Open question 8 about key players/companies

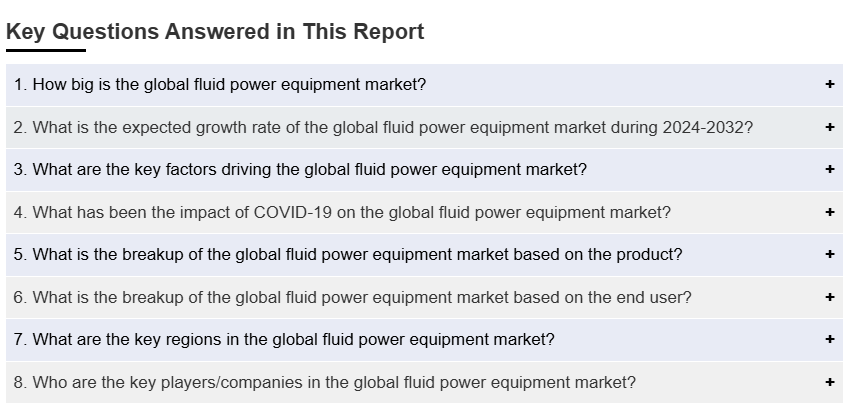324,382
